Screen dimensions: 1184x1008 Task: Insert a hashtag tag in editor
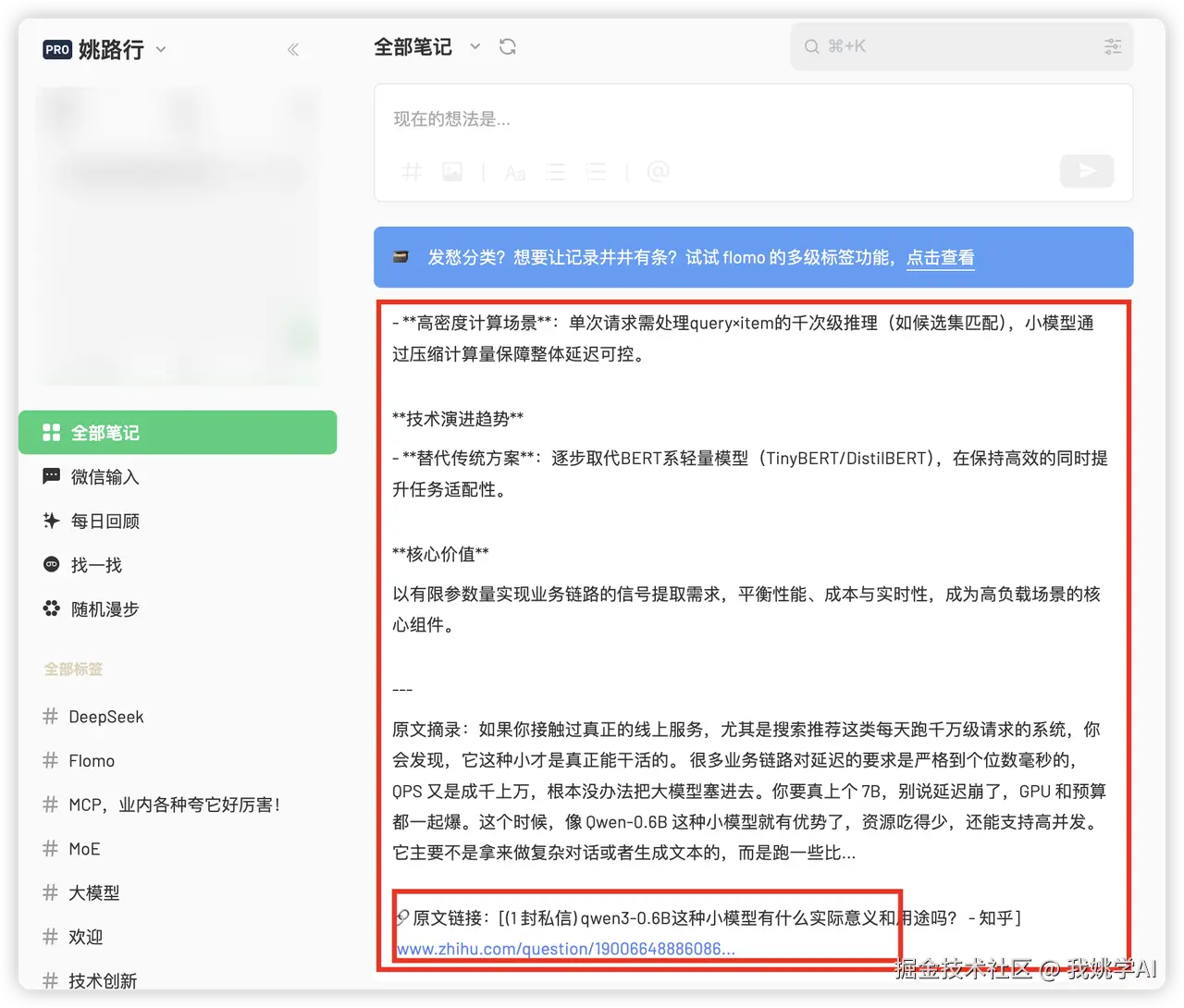(x=412, y=172)
